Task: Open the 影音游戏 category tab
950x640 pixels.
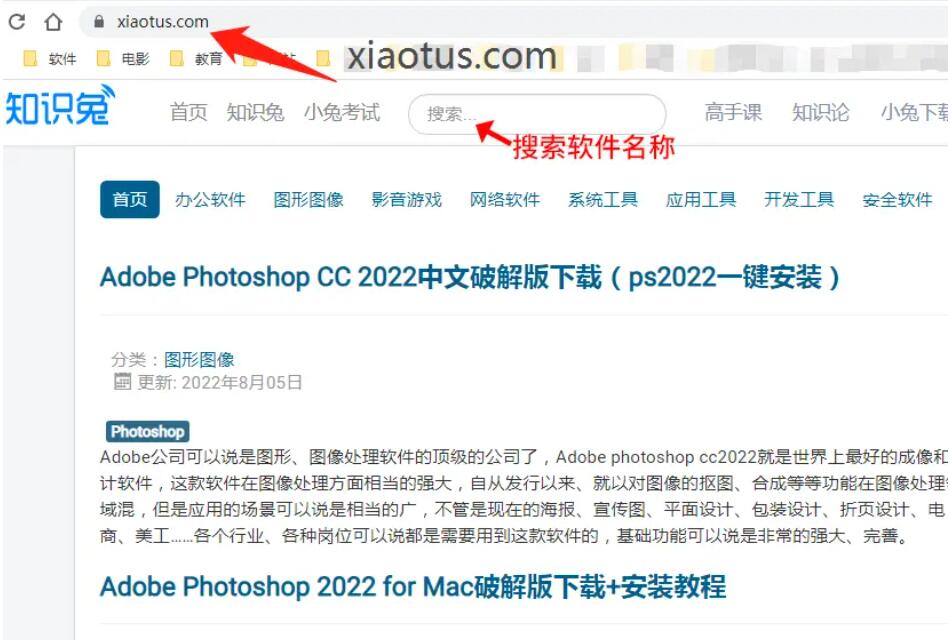Action: point(407,199)
